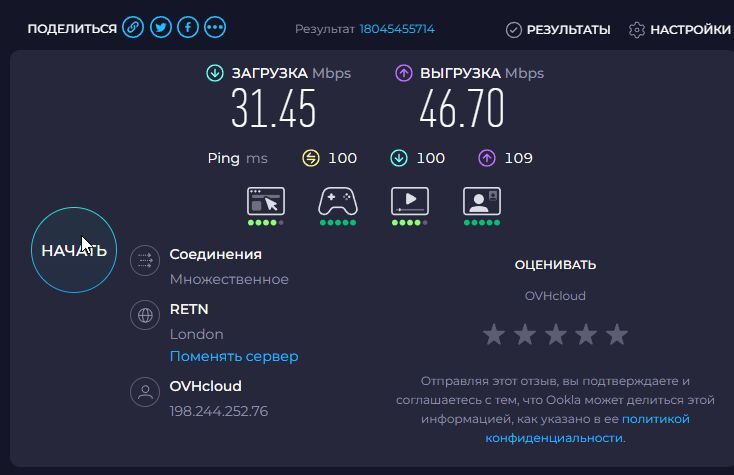The height and width of the screenshot is (475, 734).
Task: Open the НАСТРОЙКИ settings page
Action: pos(681,30)
